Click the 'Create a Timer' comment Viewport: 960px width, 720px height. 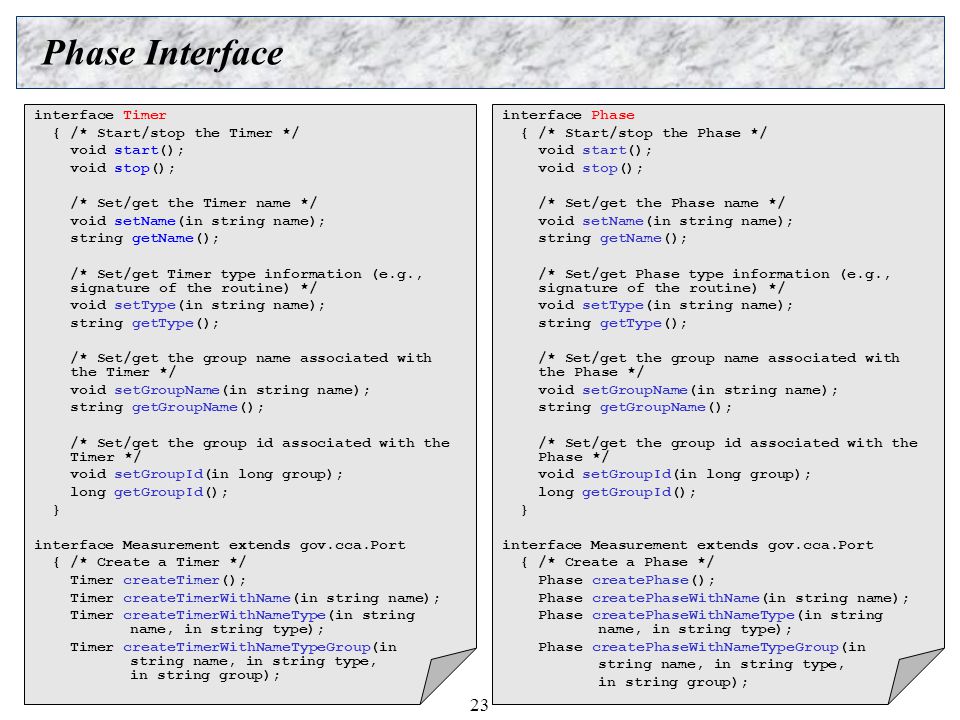coord(158,562)
